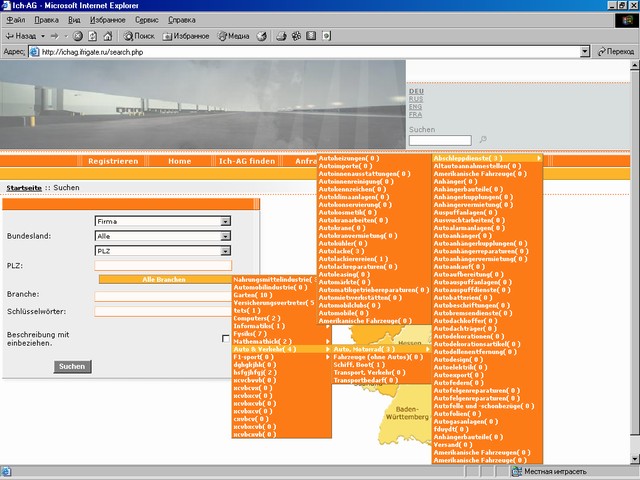Click the Местная интрасеть status zone
The image size is (640, 480).
550,472
